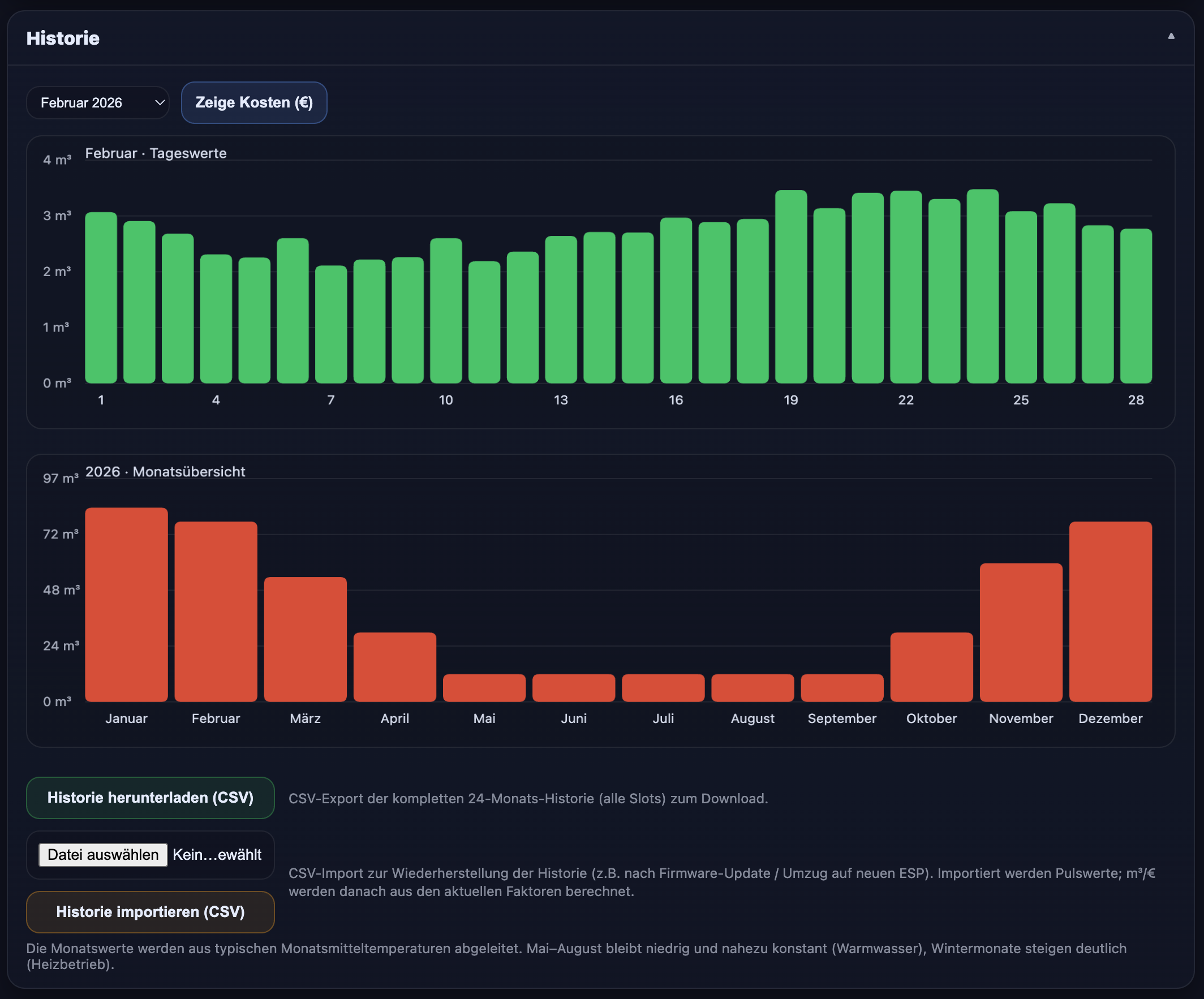
Task: Click the November month label
Action: (1021, 718)
